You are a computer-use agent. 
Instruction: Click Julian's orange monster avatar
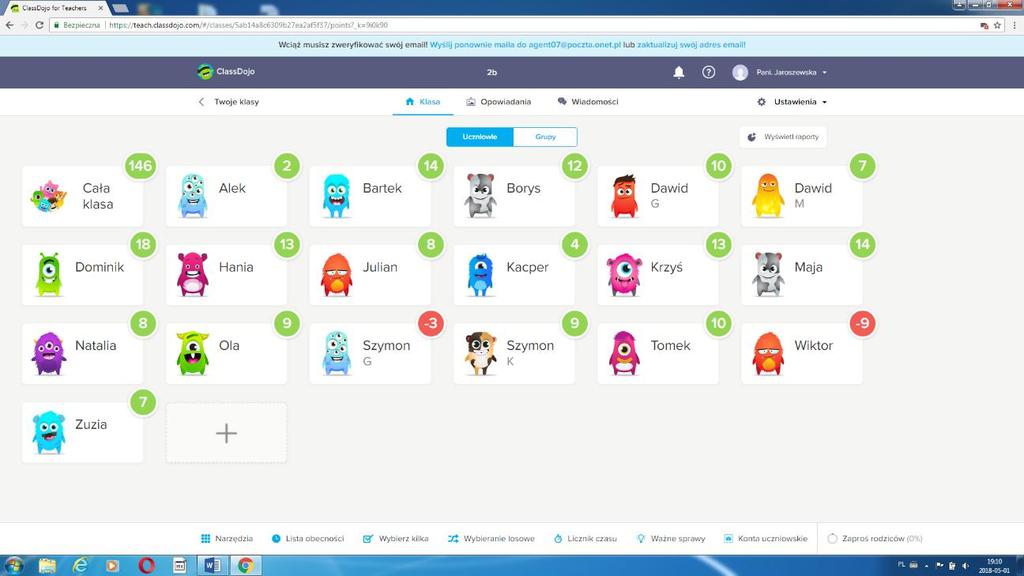(x=336, y=274)
